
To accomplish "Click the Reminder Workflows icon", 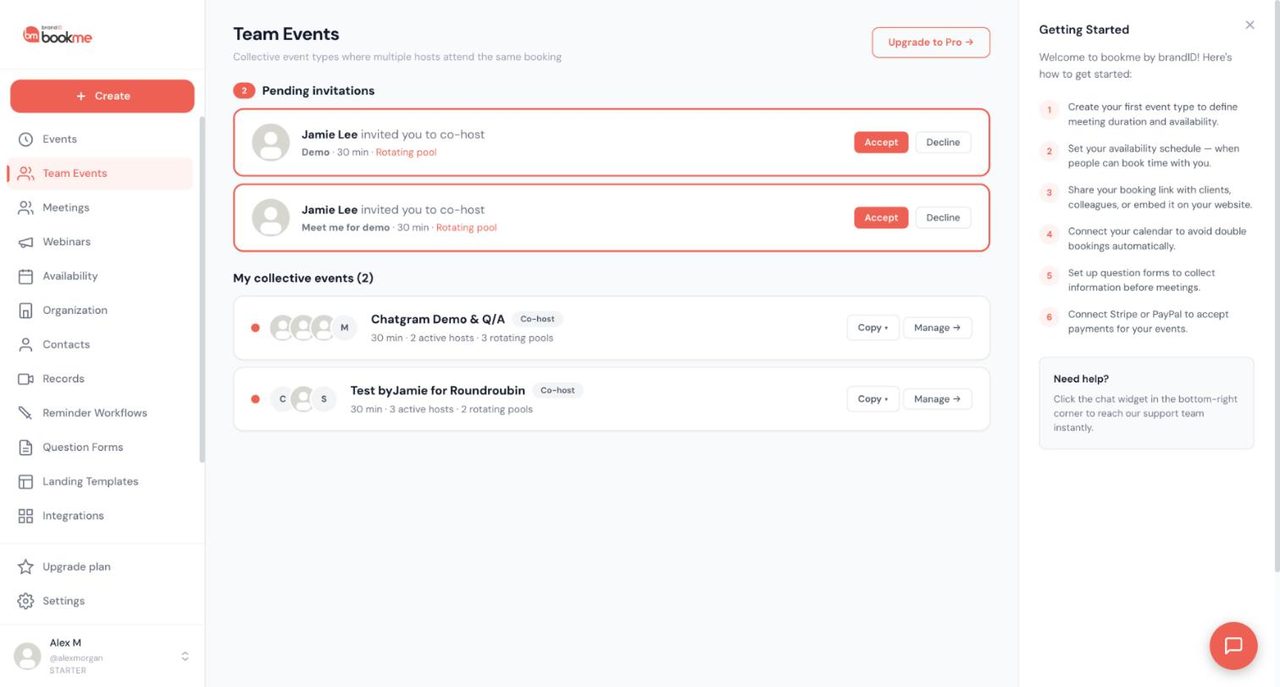I will click(x=26, y=413).
